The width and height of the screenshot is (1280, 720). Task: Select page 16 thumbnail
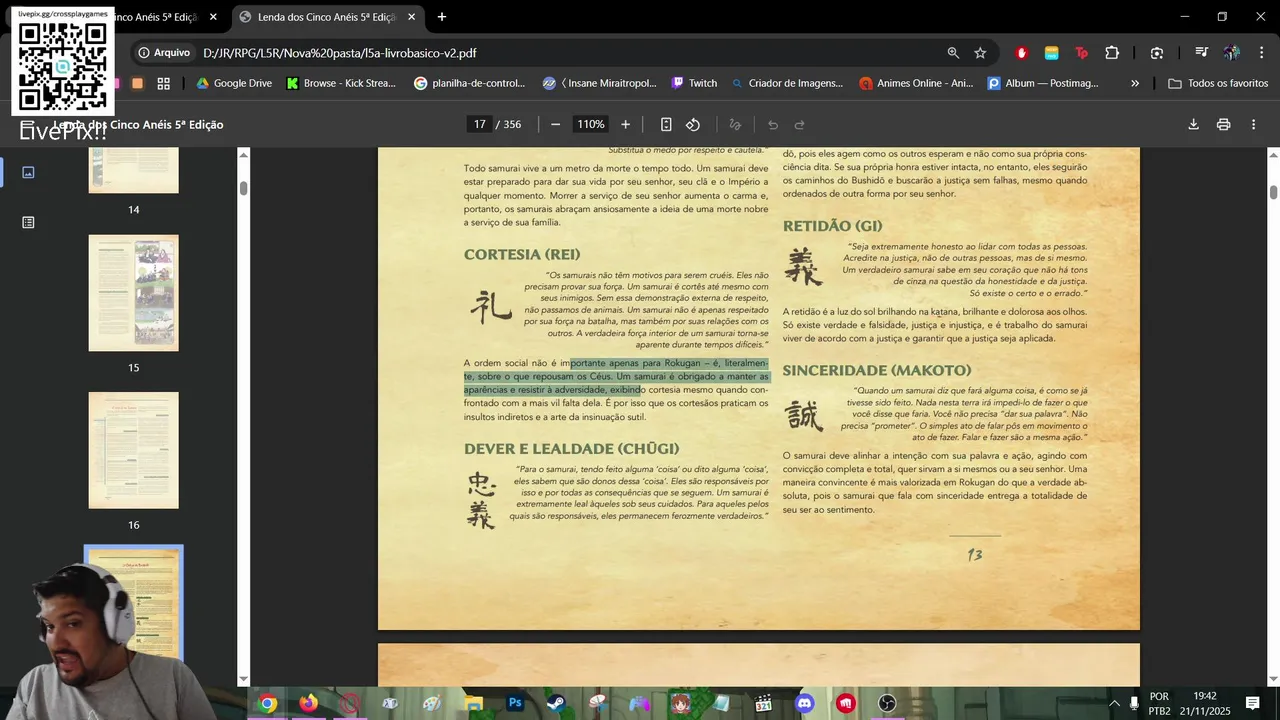click(133, 450)
